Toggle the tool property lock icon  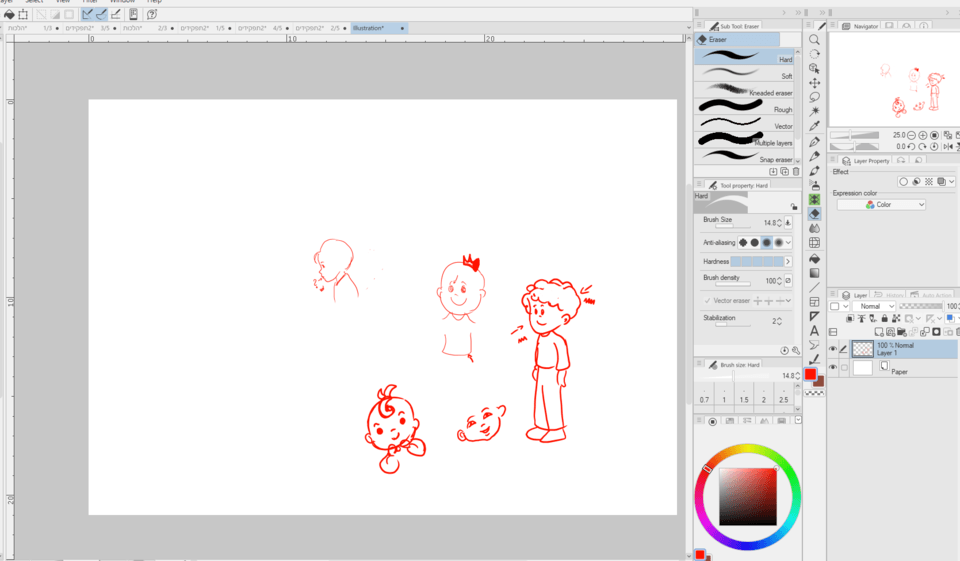click(793, 206)
